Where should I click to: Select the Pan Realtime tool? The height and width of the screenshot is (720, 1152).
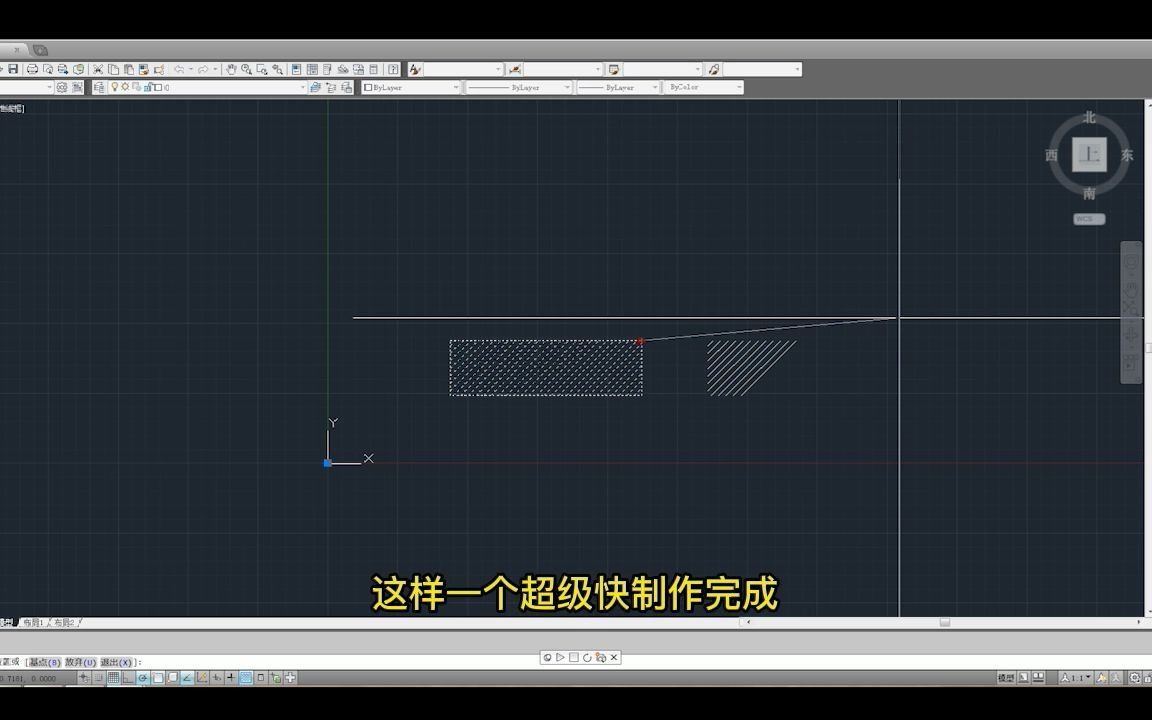click(x=231, y=69)
